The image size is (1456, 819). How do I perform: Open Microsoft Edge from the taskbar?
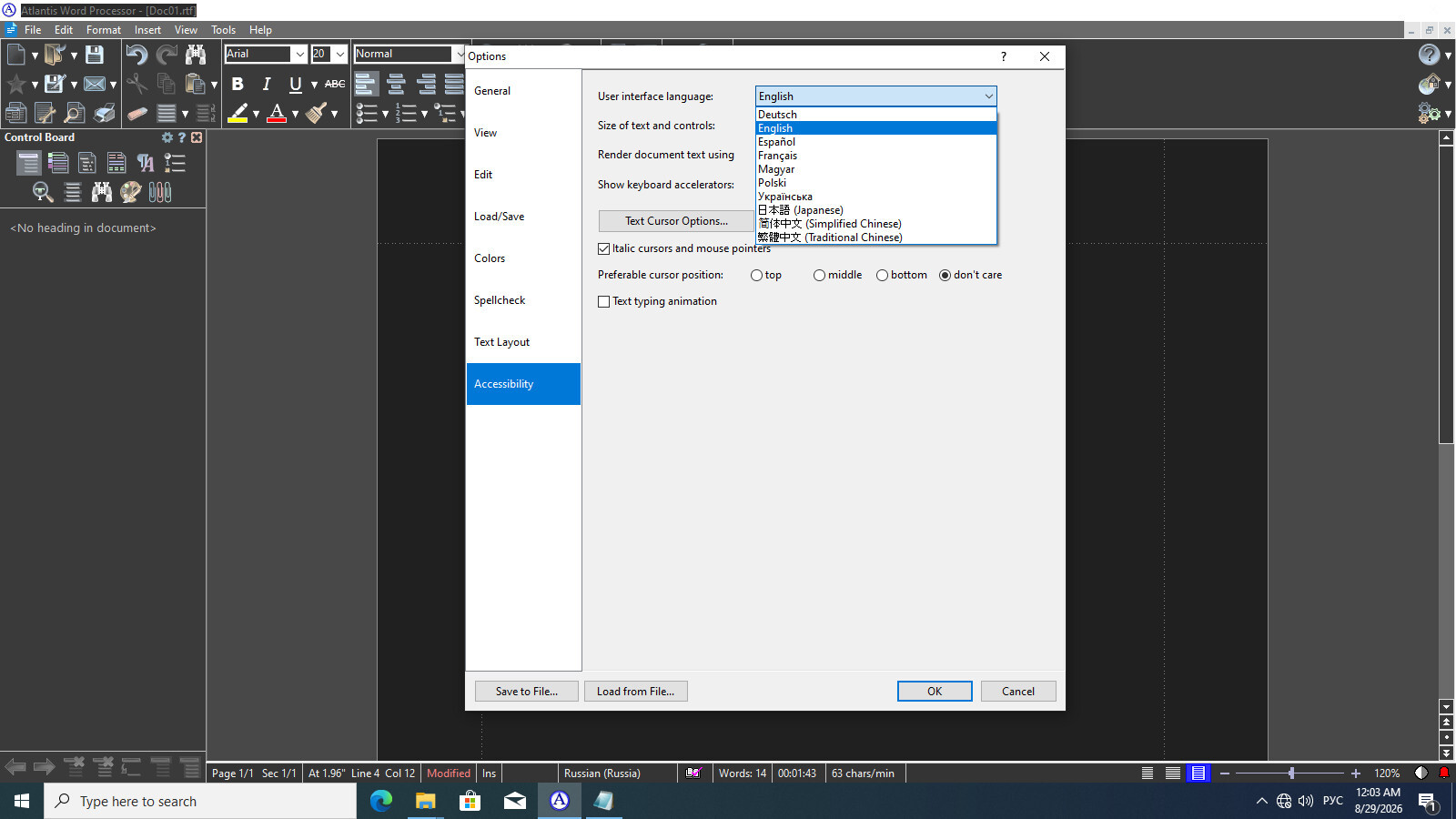point(380,801)
